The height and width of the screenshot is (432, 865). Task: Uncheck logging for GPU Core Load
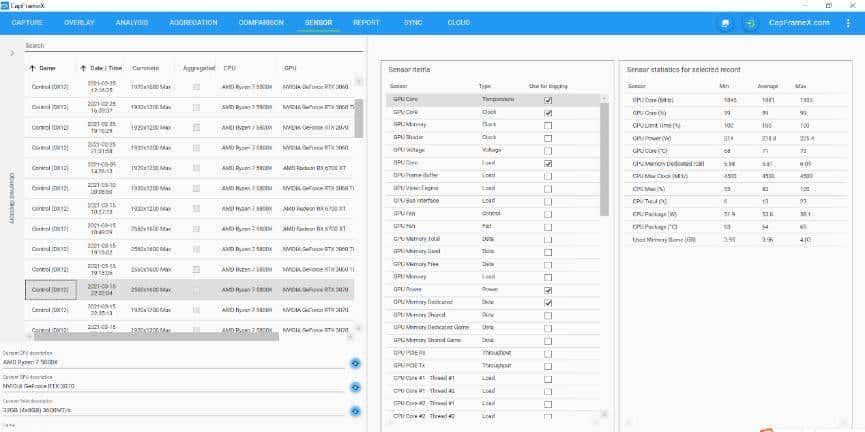pos(548,164)
